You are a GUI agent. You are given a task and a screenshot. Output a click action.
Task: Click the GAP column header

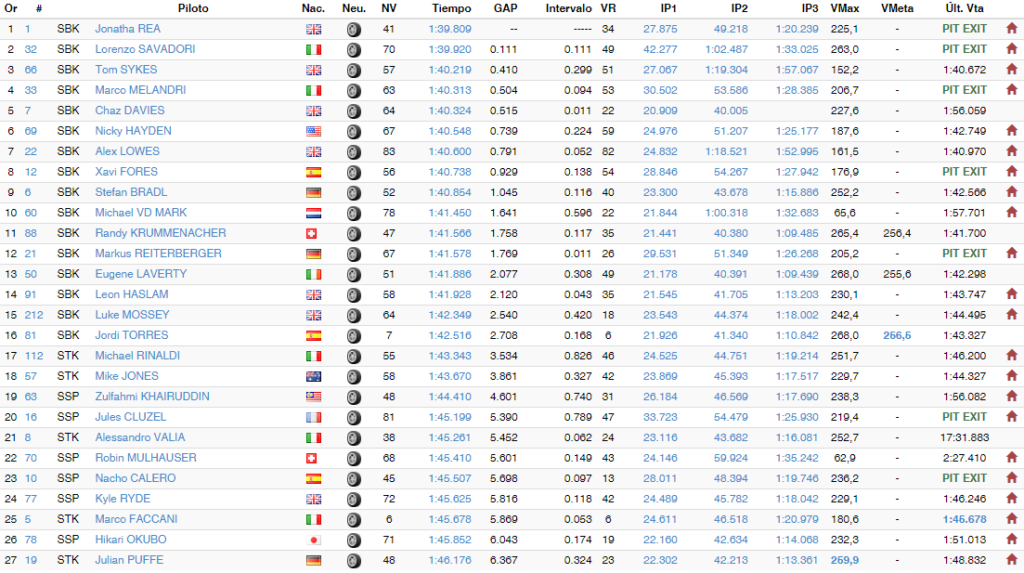tap(505, 8)
